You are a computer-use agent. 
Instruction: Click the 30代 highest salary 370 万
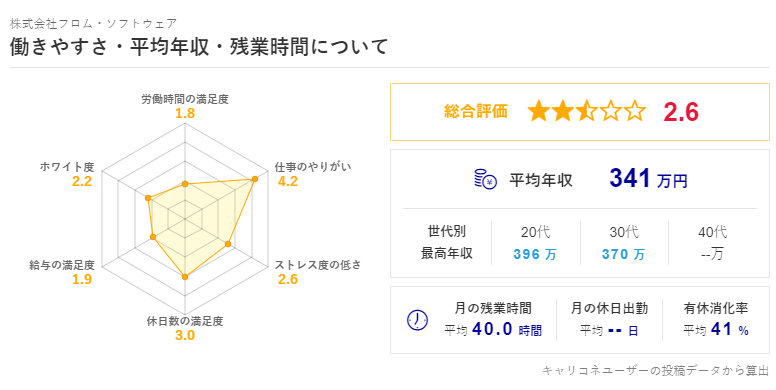pyautogui.click(x=624, y=254)
